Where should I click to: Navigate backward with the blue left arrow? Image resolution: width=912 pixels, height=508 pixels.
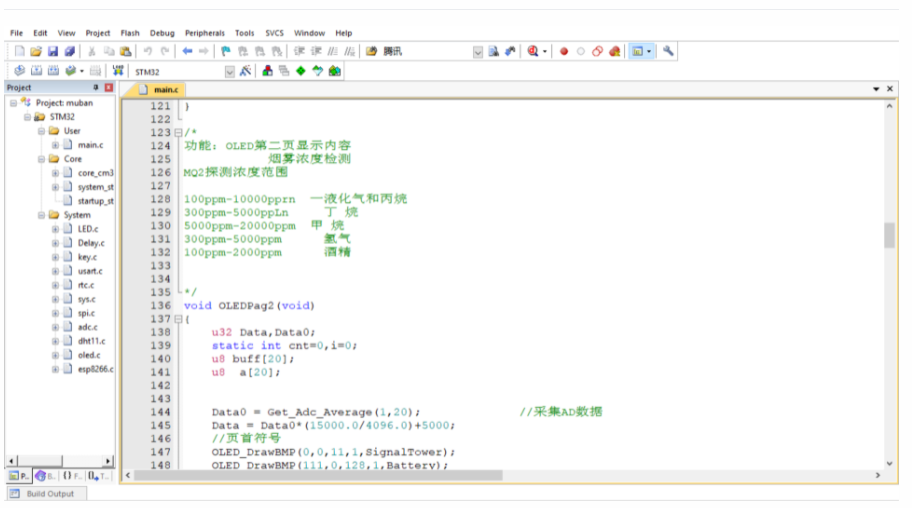click(x=187, y=51)
